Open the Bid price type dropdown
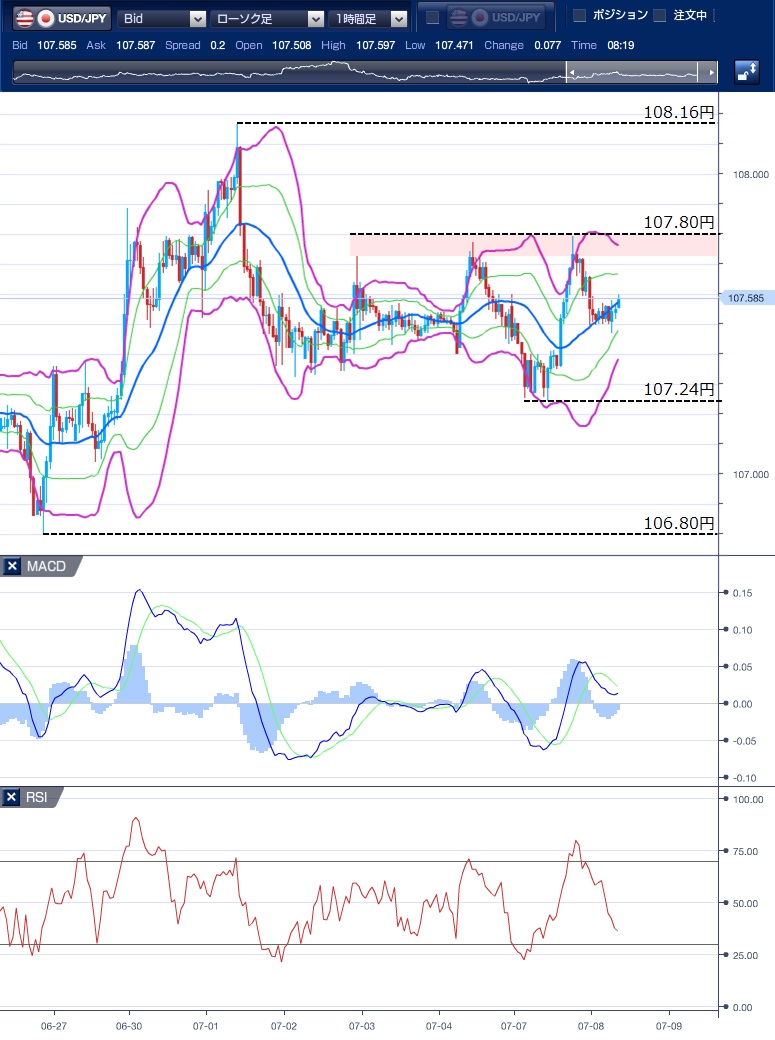 pyautogui.click(x=162, y=18)
